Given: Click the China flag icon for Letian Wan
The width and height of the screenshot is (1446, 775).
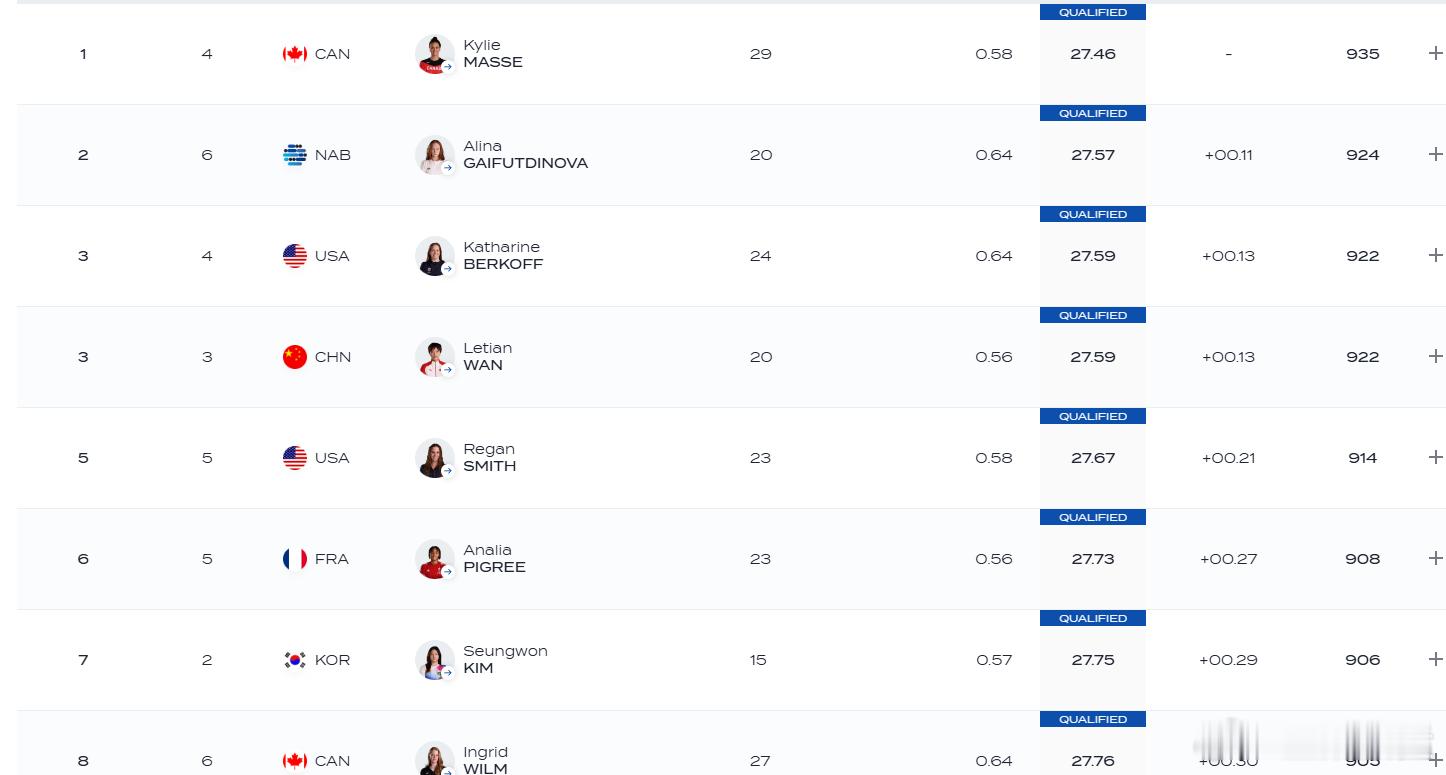Looking at the screenshot, I should (294, 357).
